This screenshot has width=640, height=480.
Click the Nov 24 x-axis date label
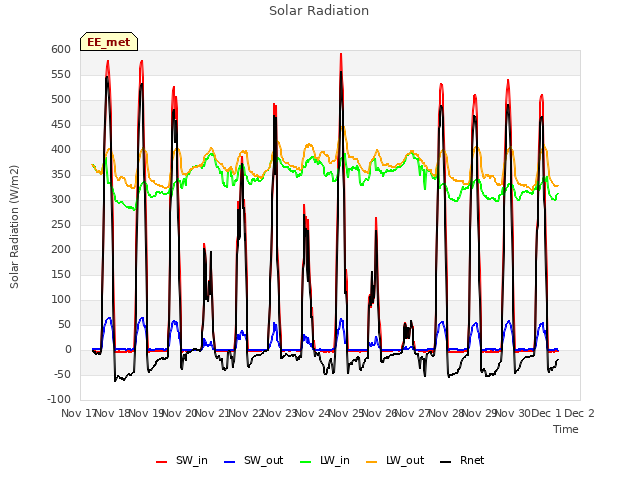click(x=312, y=413)
